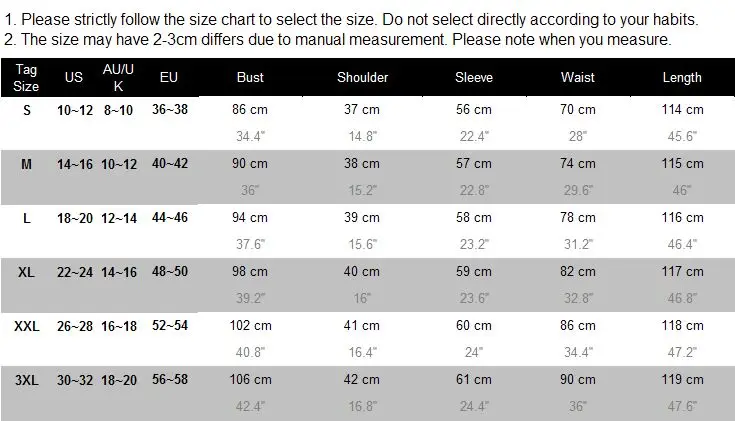Click the Length column header

pyautogui.click(x=682, y=77)
